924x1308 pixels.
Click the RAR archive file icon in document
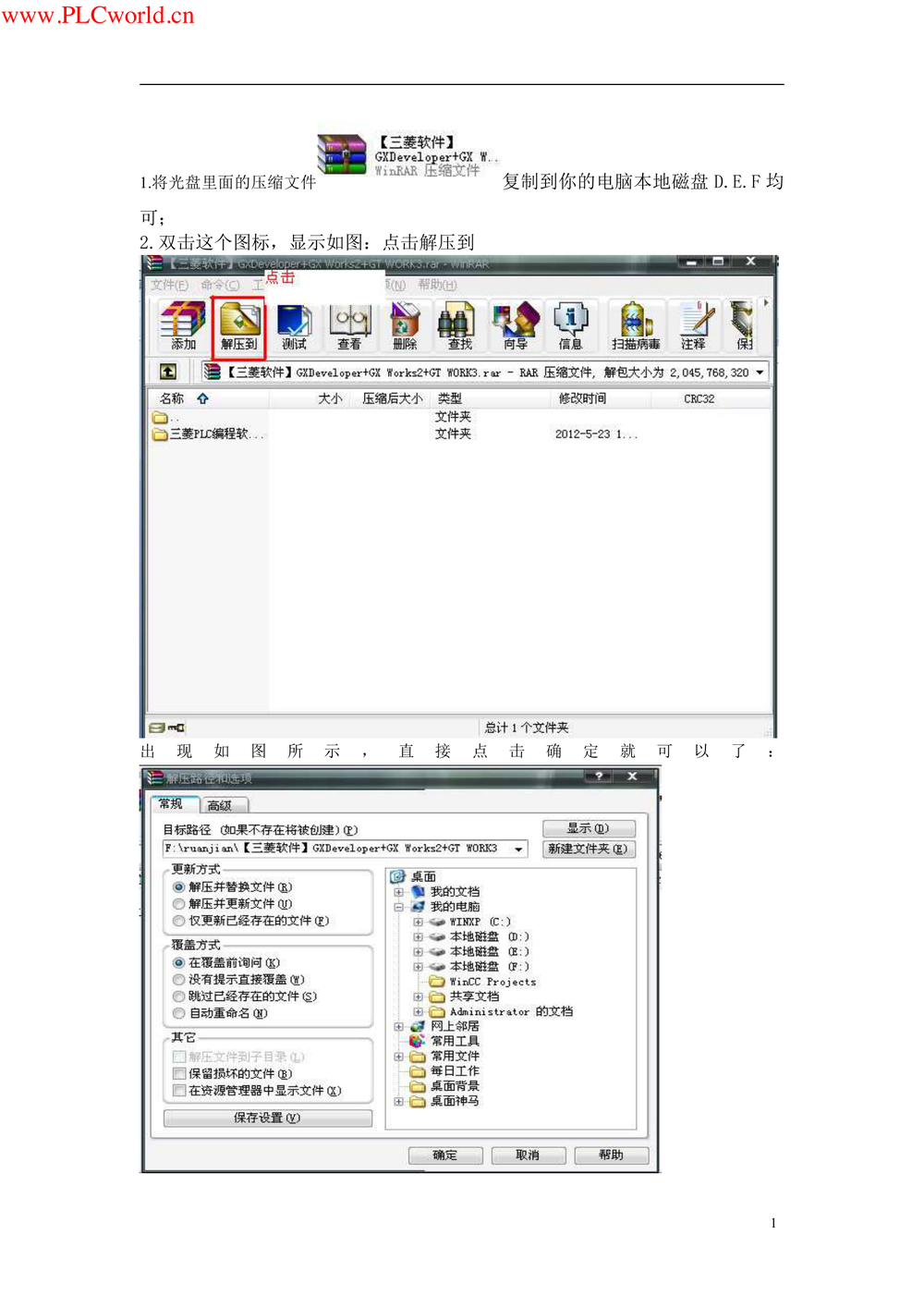(x=343, y=154)
